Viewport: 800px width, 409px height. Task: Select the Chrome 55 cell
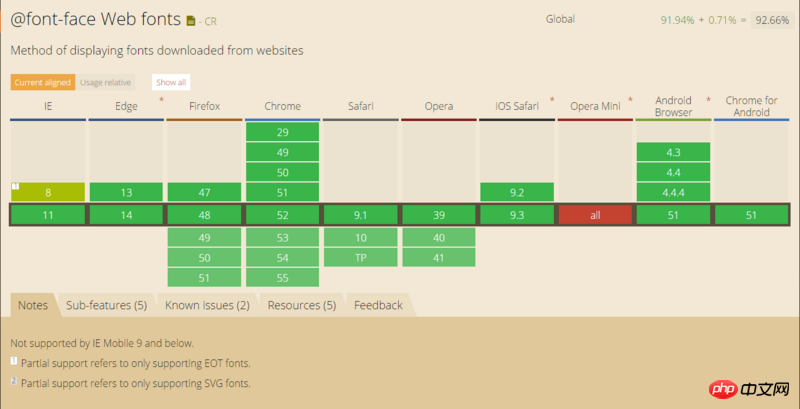coord(283,277)
